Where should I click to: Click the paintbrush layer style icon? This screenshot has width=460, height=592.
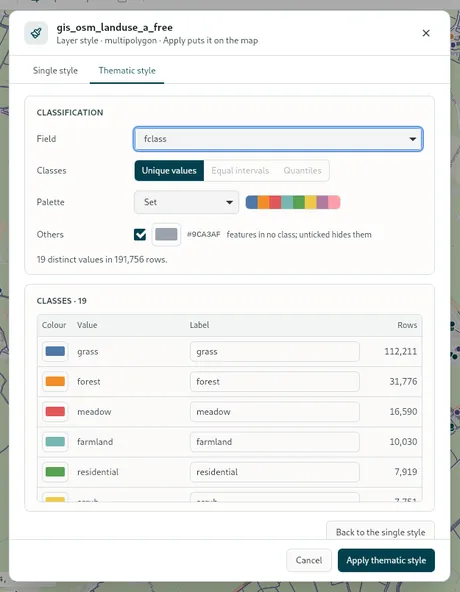[36, 33]
